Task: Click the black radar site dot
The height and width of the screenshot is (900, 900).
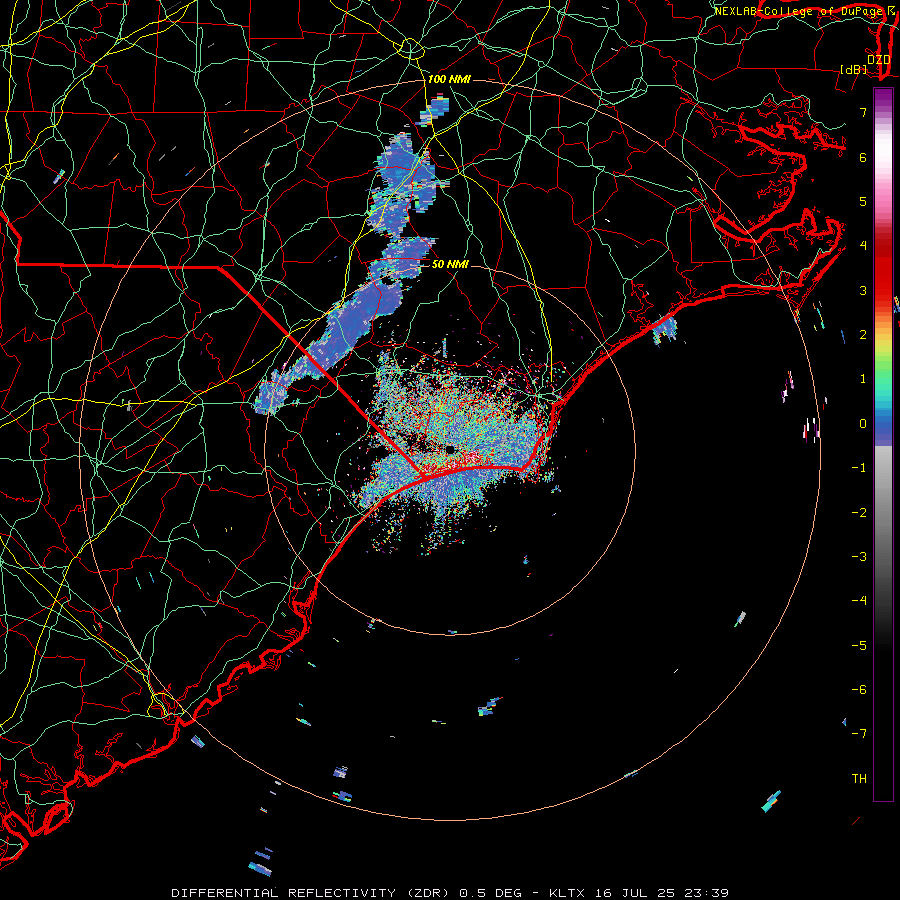Action: [450, 449]
